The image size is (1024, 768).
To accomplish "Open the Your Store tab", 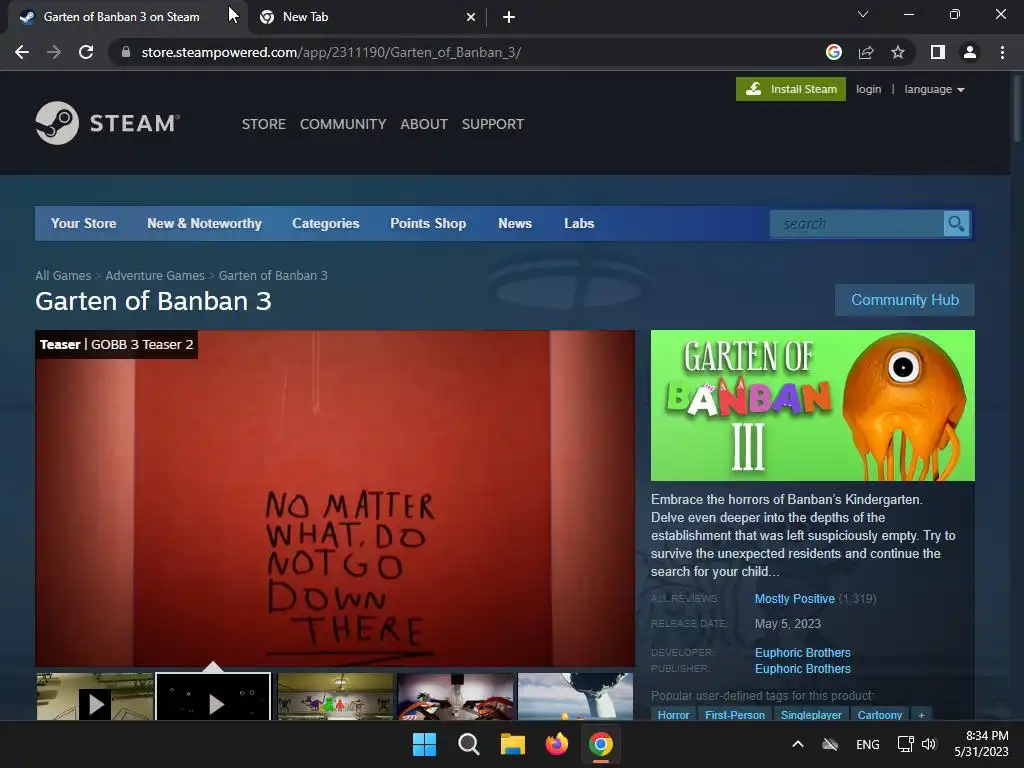I will 84,223.
